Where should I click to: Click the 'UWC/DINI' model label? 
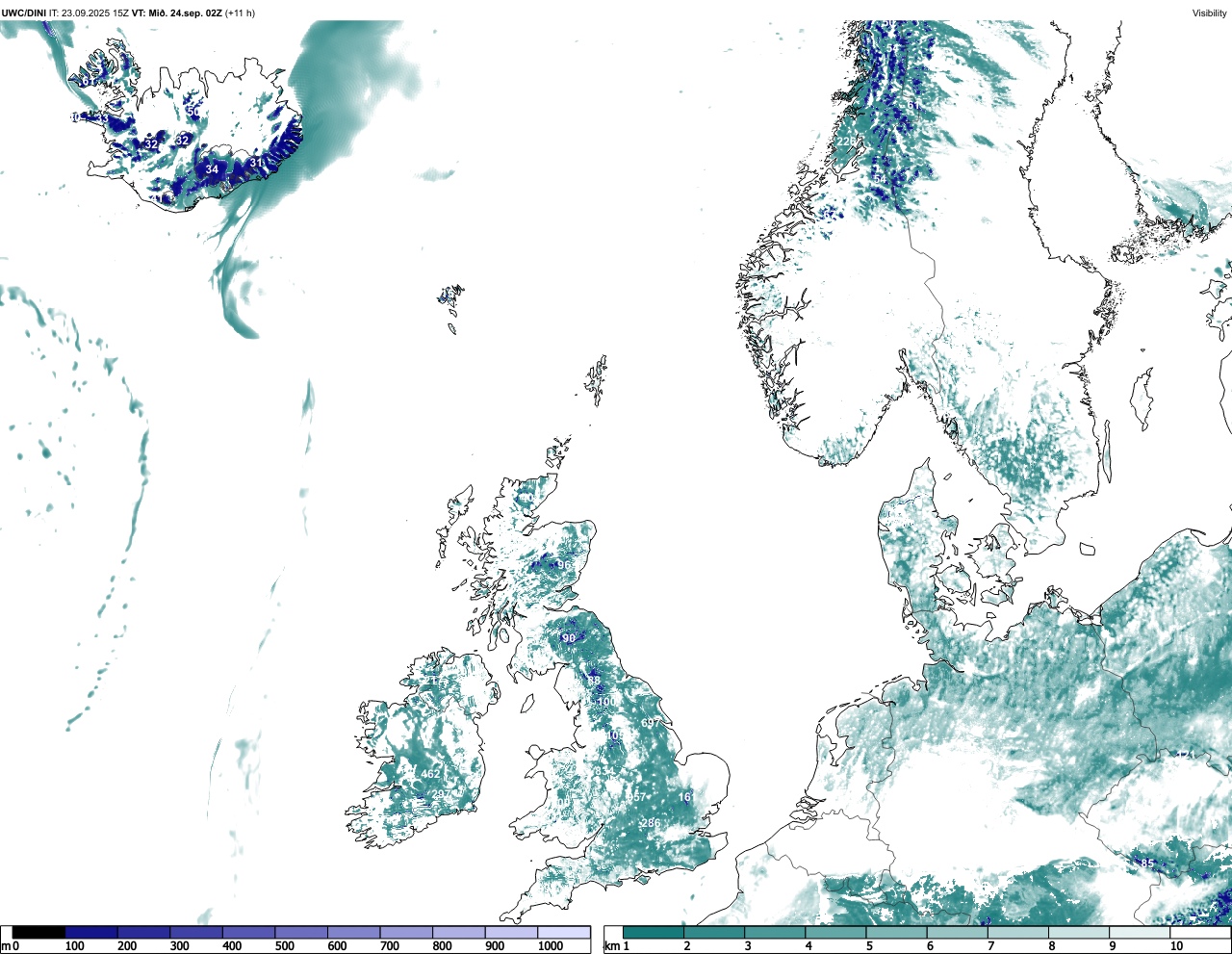tap(23, 13)
